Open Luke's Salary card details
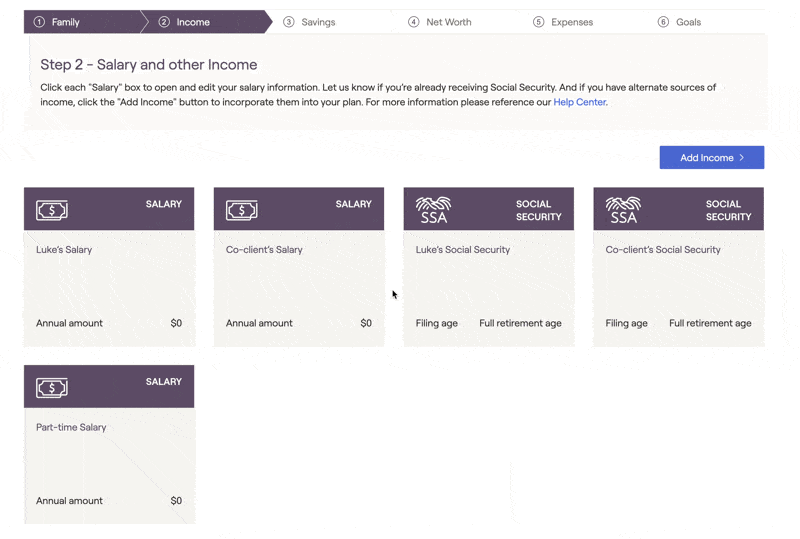The image size is (800, 539). [x=109, y=267]
